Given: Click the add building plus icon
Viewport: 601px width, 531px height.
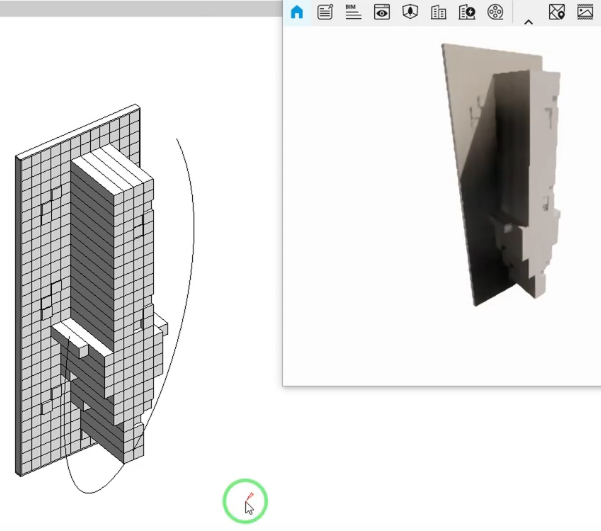Looking at the screenshot, I should click(466, 12).
